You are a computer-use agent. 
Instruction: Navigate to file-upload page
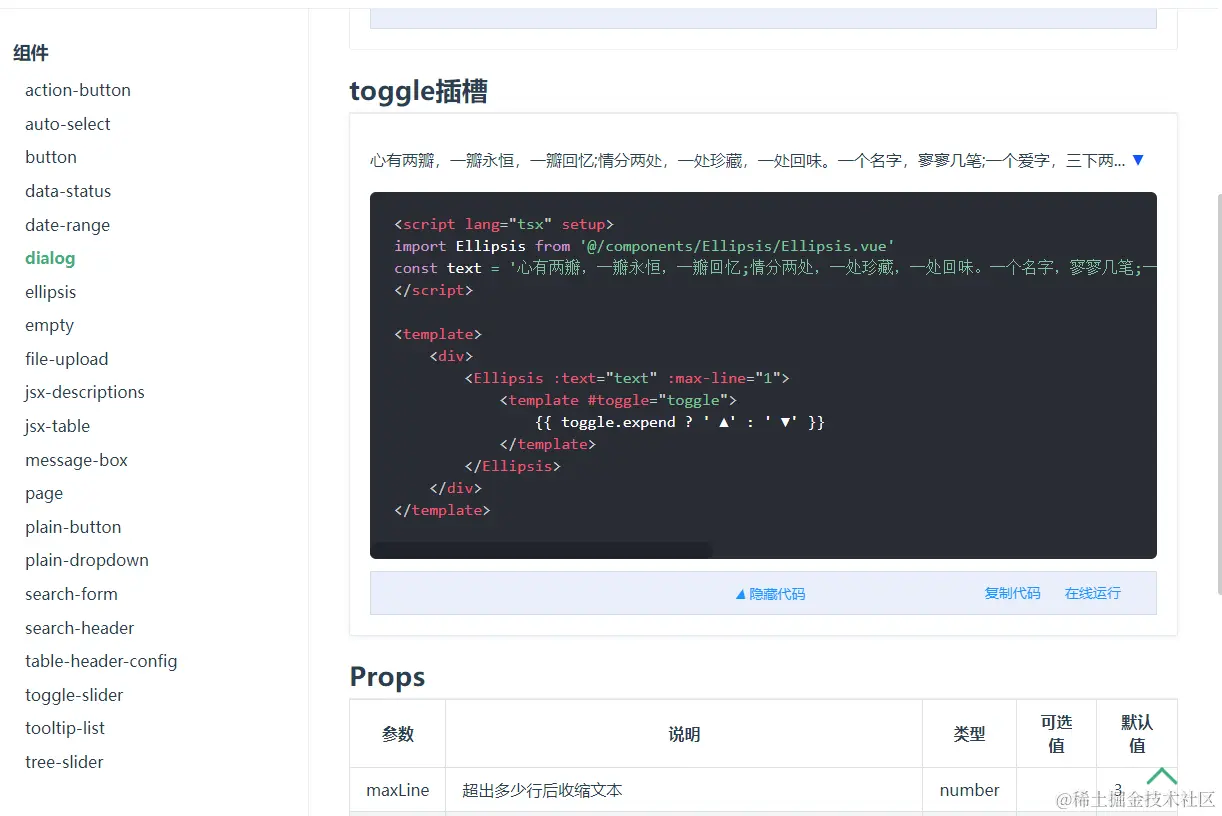[67, 359]
